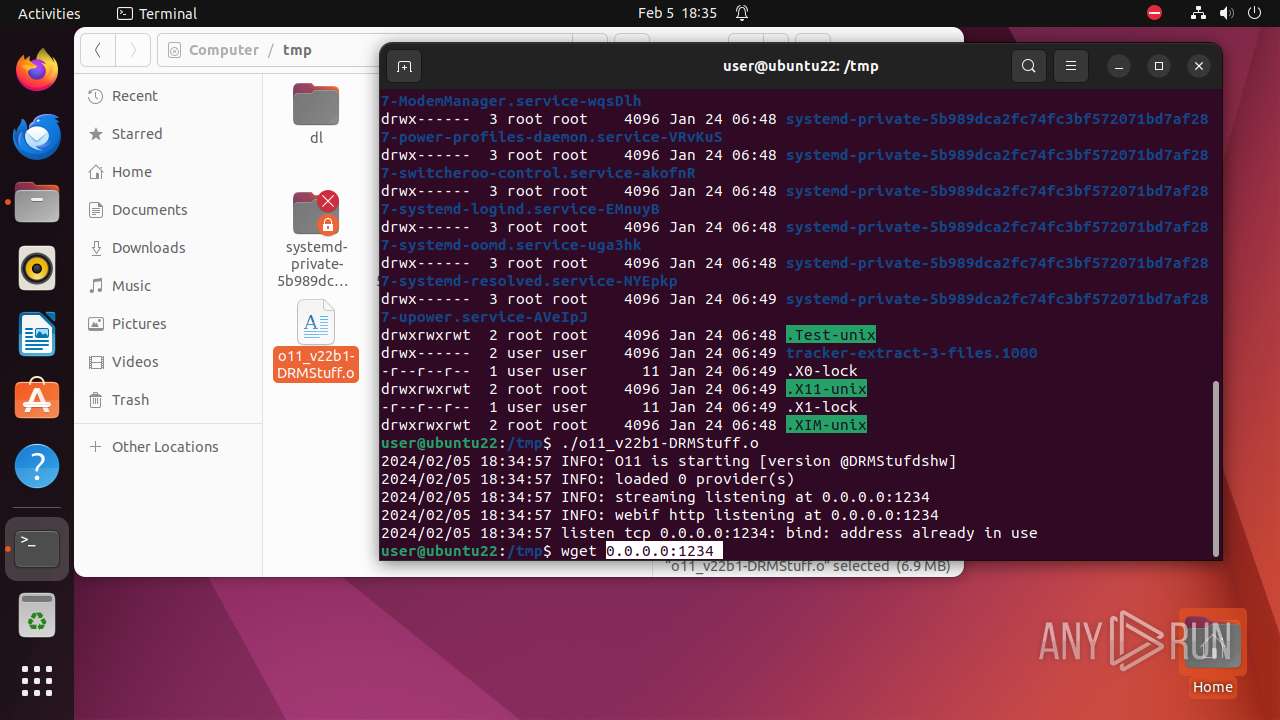Click the Terminal title user@ubuntu22: /tmp
The height and width of the screenshot is (720, 1280).
point(800,67)
